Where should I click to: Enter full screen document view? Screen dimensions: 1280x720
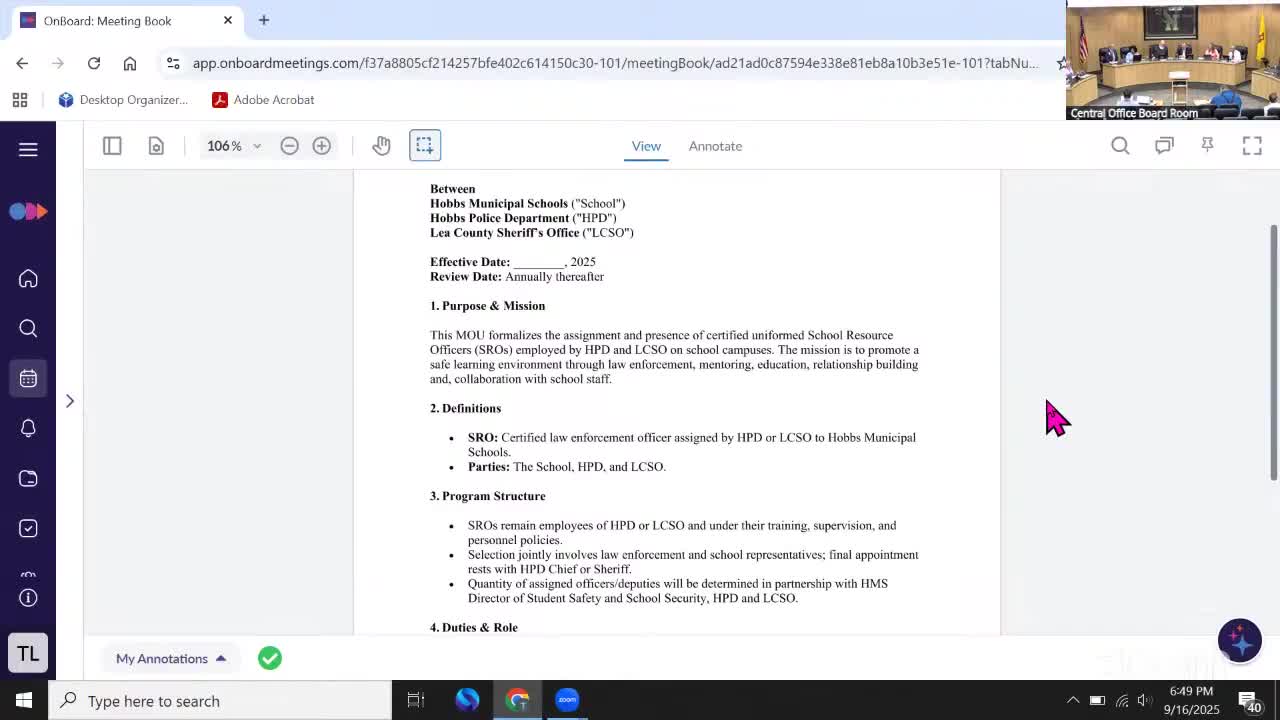coord(1252,146)
